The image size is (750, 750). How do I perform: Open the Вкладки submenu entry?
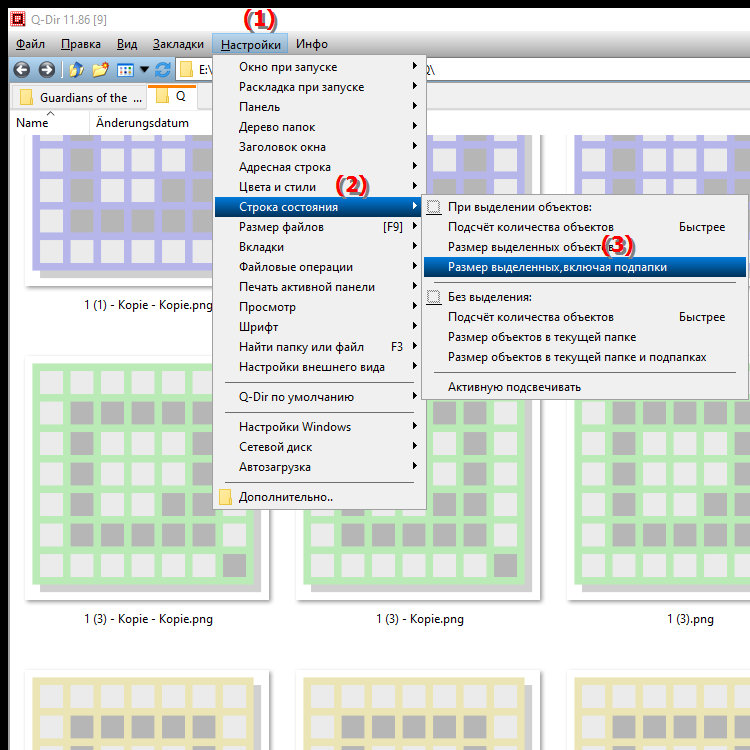(x=318, y=247)
